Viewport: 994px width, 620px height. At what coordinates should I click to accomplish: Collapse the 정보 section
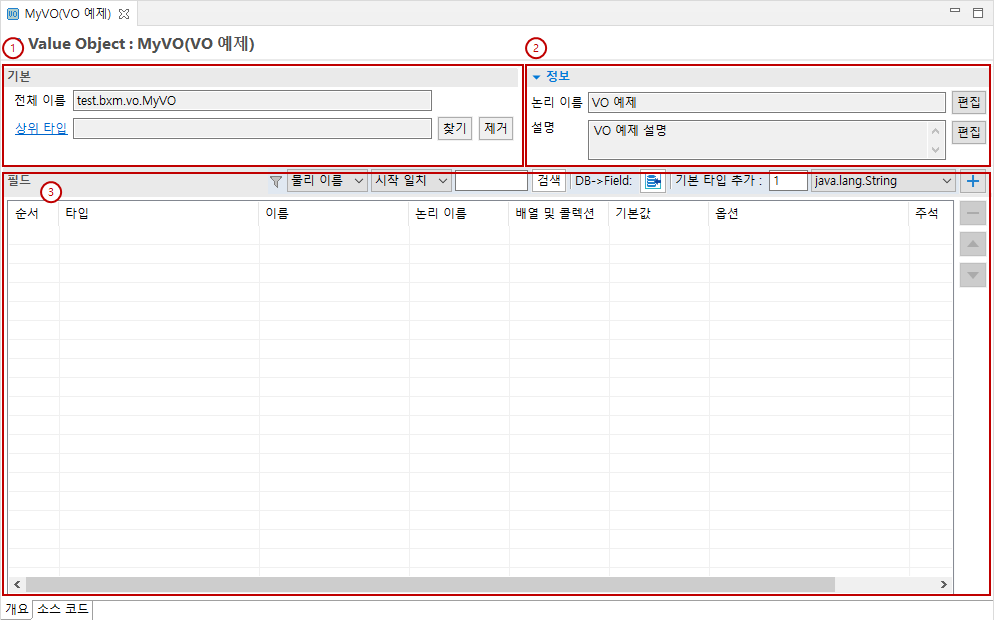pos(536,76)
